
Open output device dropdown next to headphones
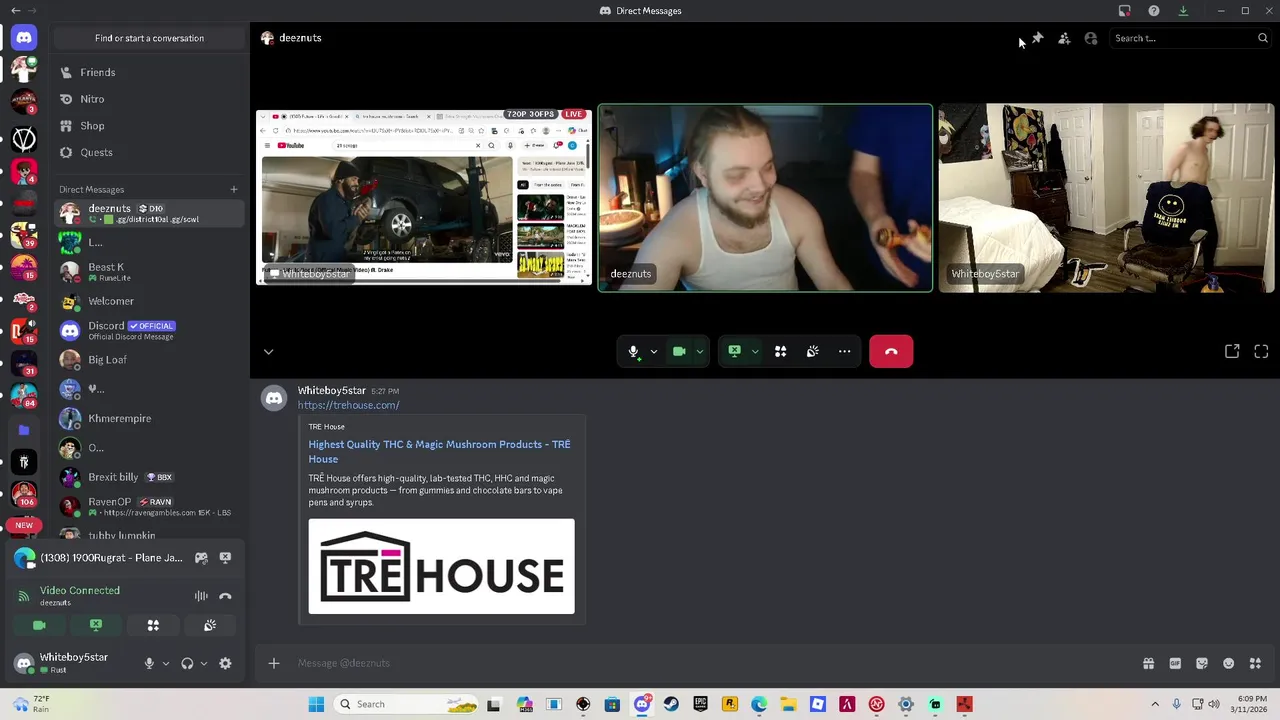pyautogui.click(x=204, y=663)
